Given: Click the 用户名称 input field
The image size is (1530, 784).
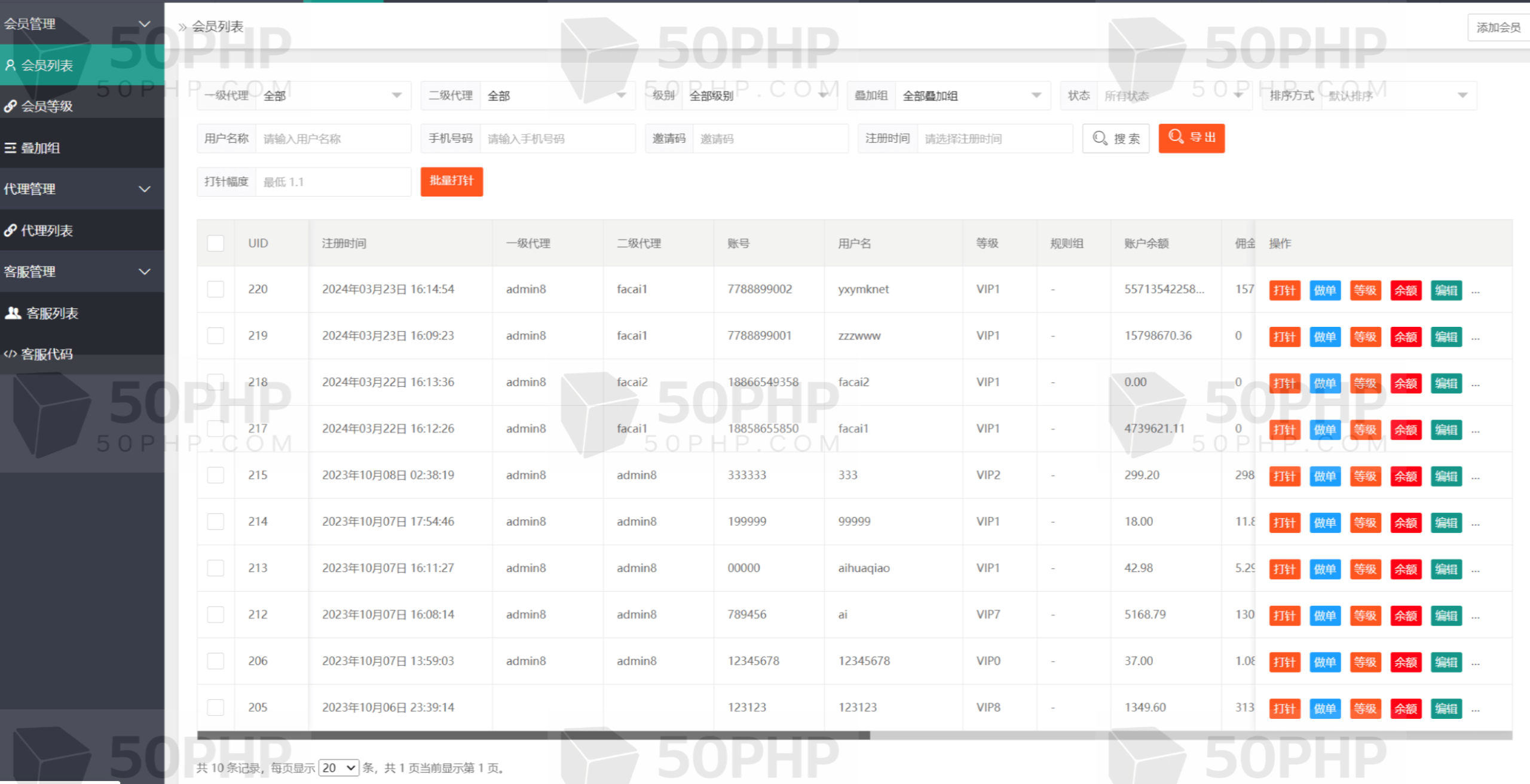Looking at the screenshot, I should pyautogui.click(x=333, y=139).
